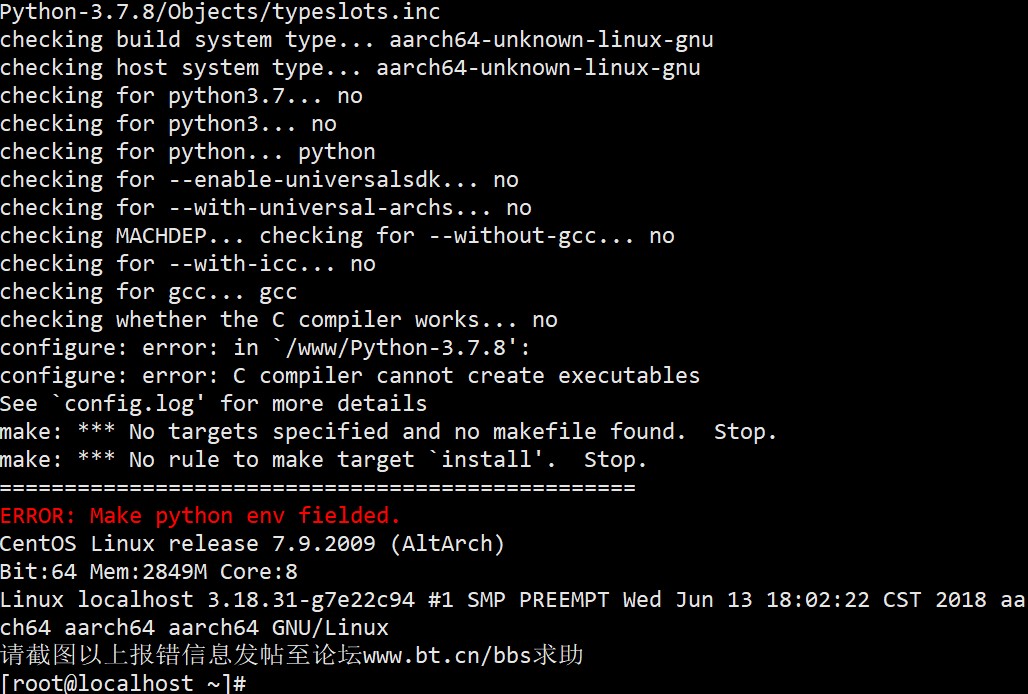The width and height of the screenshot is (1028, 694).
Task: Click the red ERROR: Make python env line
Action: (200, 516)
